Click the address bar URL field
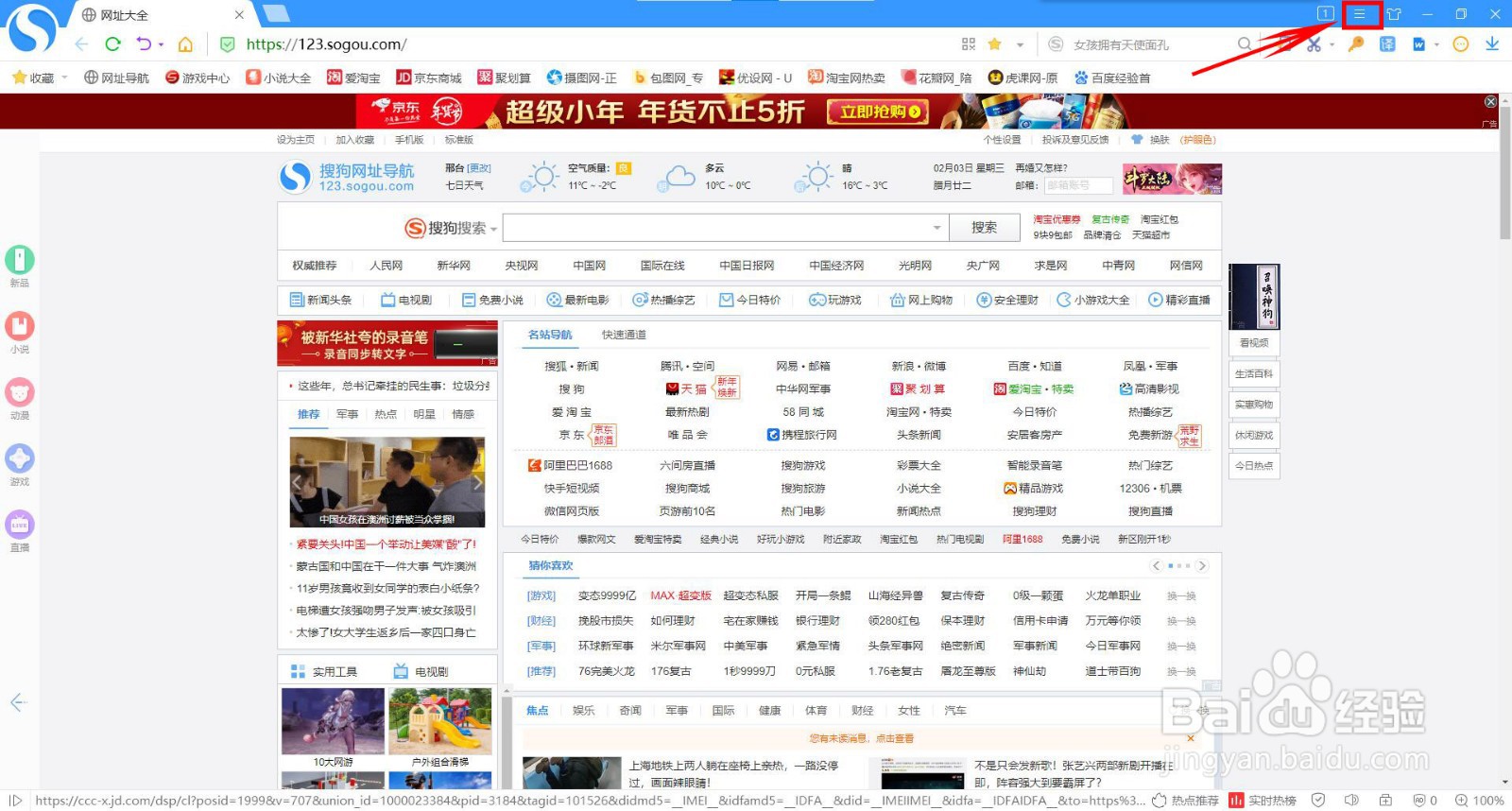 (x=595, y=44)
